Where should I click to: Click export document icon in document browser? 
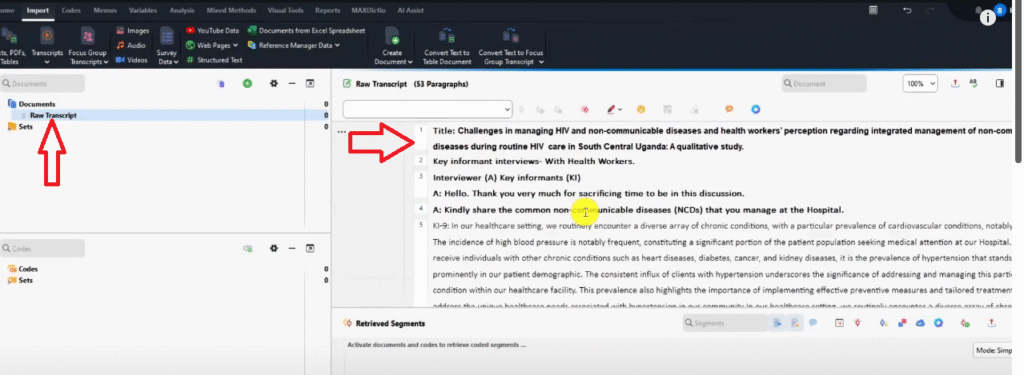(x=955, y=84)
